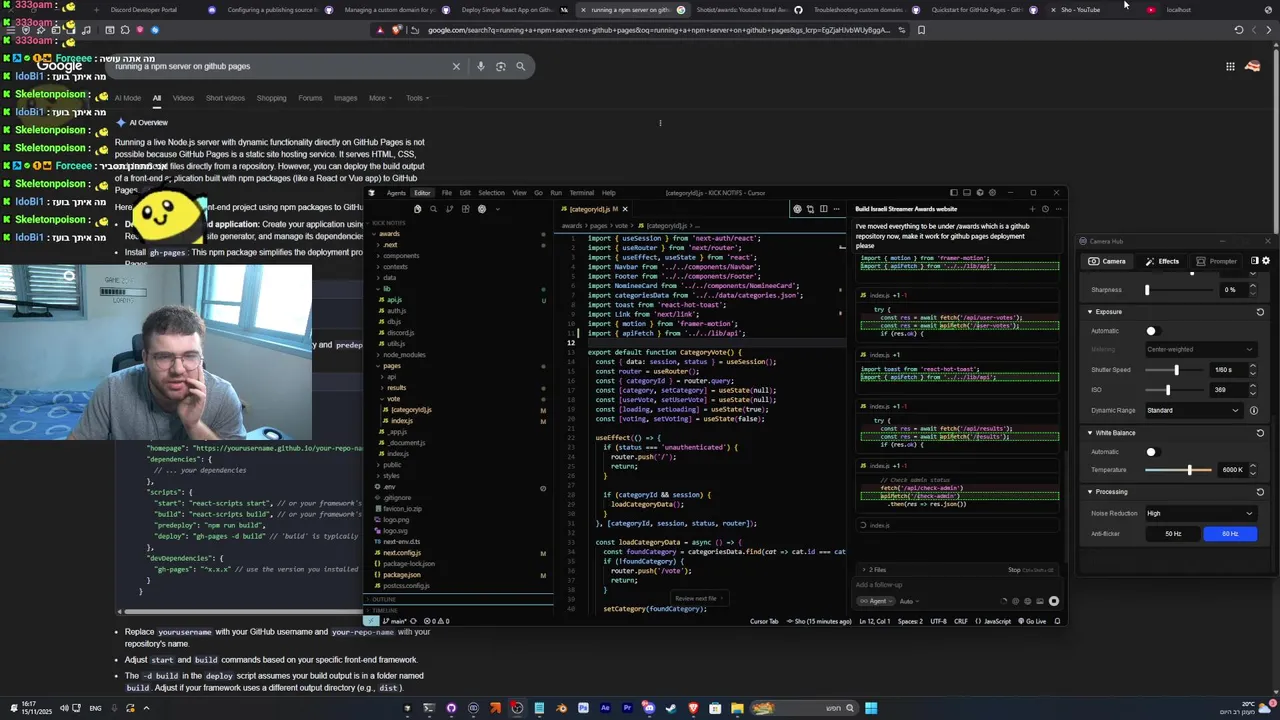Open Premiere Pro from taskbar

pos(627,708)
